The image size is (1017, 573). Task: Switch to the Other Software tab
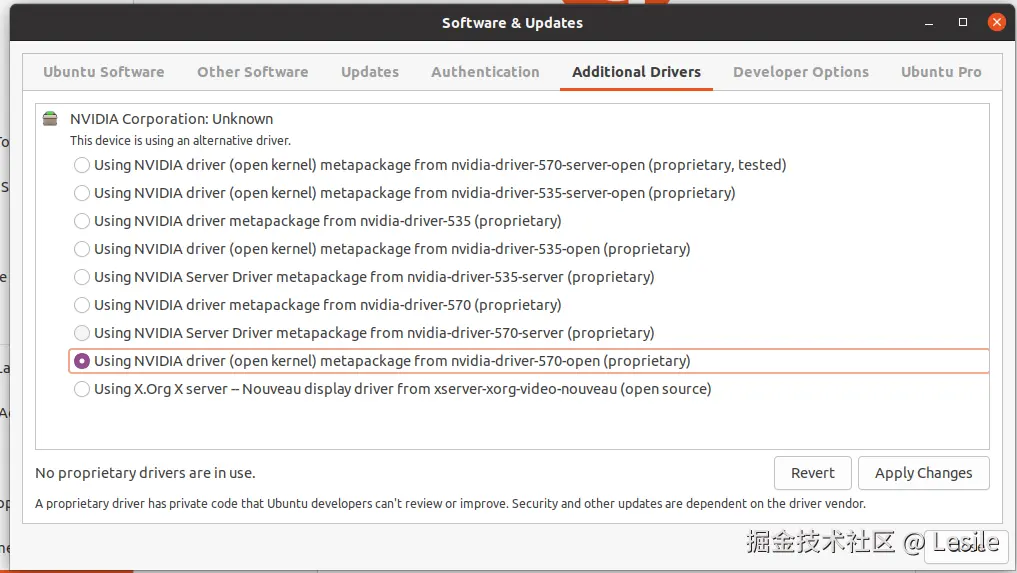tap(253, 72)
